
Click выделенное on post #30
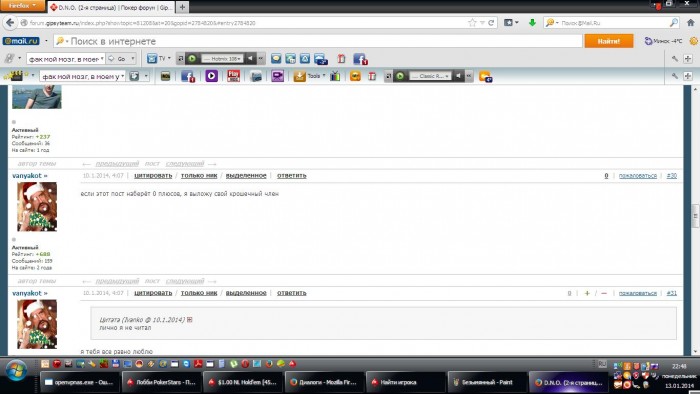pos(246,176)
